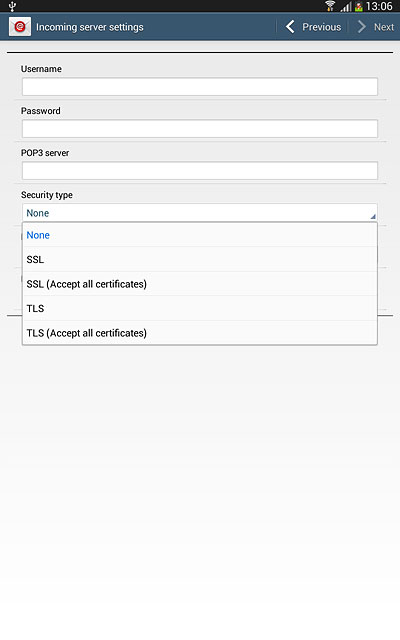The width and height of the screenshot is (400, 640).
Task: Focus the Password text field
Action: pos(200,129)
